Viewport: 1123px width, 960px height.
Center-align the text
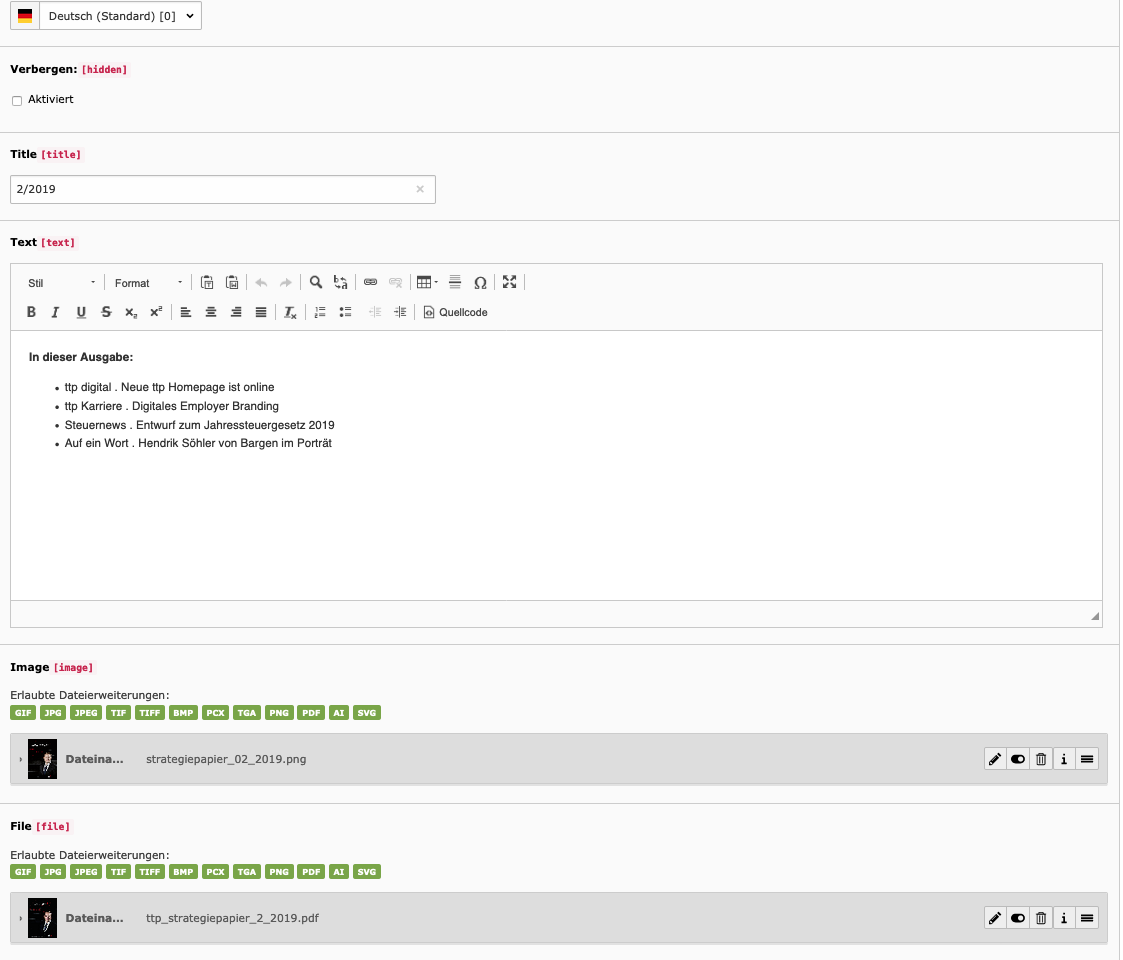coord(211,312)
